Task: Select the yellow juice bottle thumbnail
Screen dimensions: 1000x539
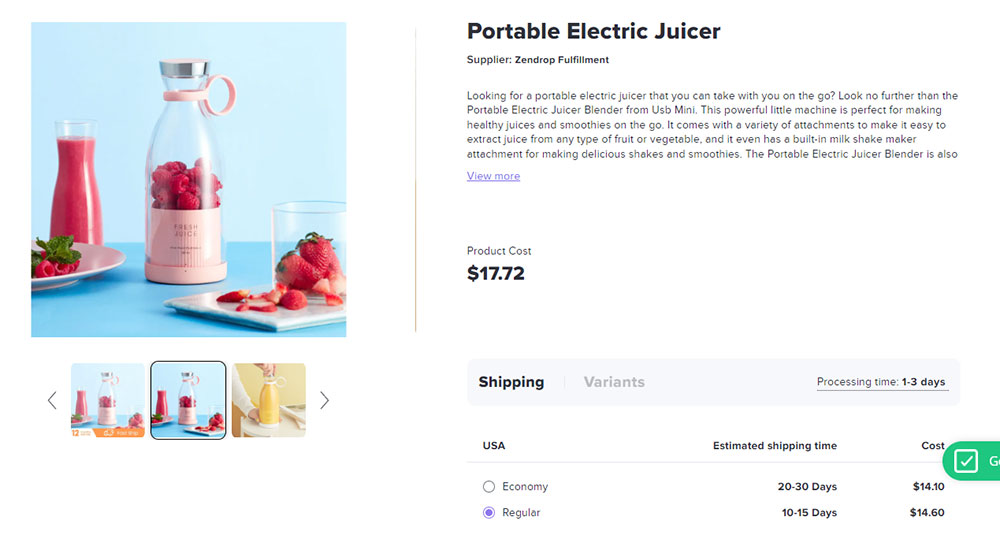Action: click(269, 400)
